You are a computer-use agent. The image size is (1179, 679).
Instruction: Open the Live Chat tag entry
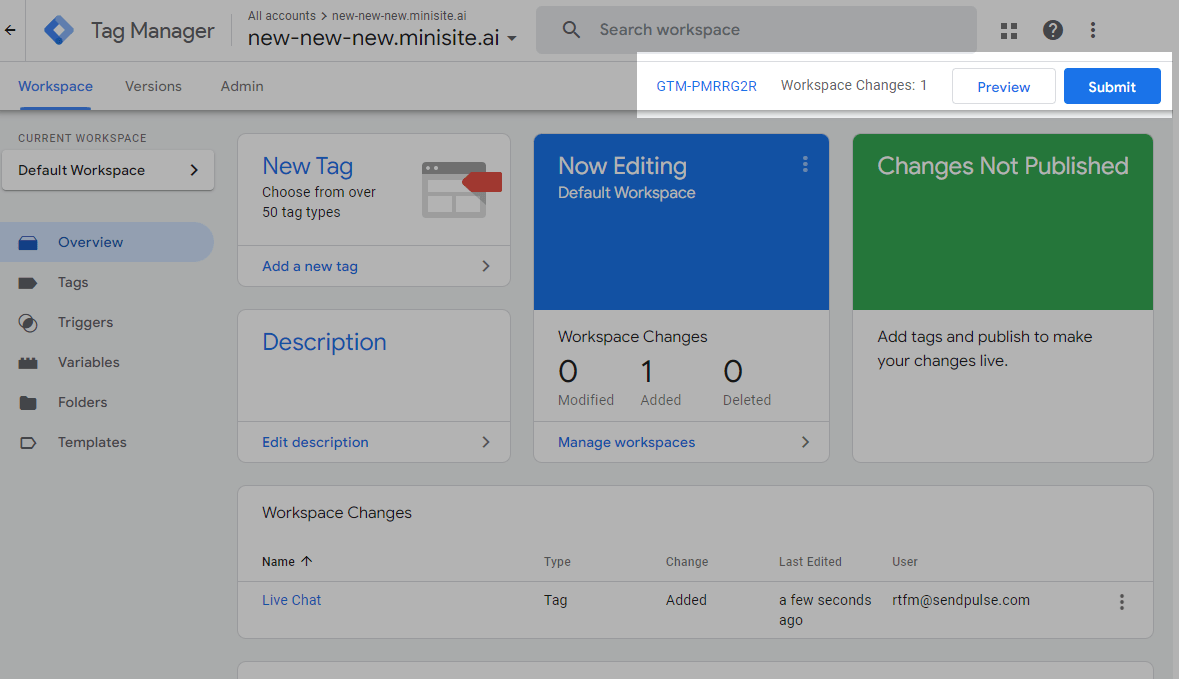[x=291, y=599]
